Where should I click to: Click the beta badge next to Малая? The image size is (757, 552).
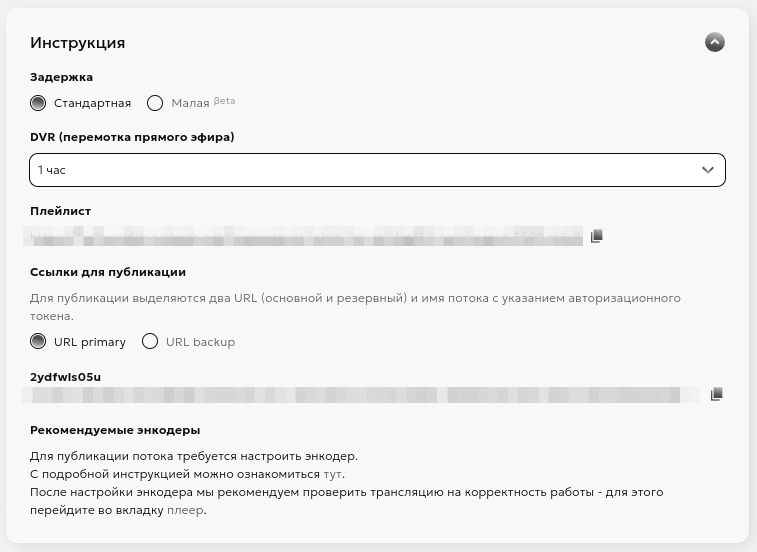[224, 101]
